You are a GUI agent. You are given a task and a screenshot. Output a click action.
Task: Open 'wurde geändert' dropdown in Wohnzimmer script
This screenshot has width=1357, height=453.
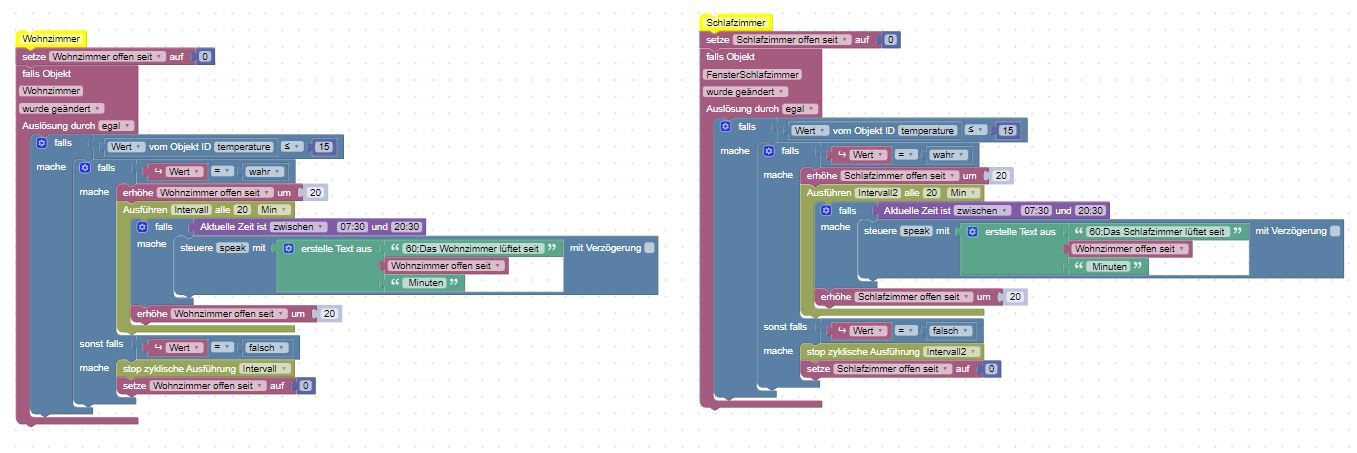(62, 109)
